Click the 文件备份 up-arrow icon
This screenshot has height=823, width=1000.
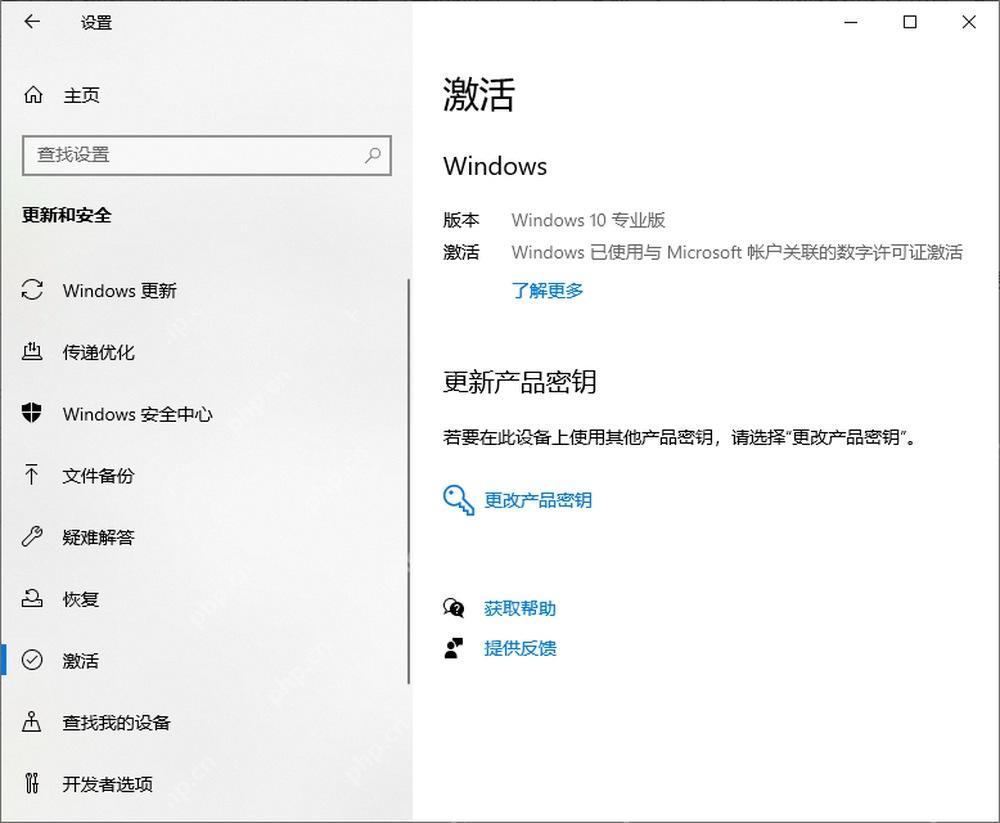click(x=32, y=475)
